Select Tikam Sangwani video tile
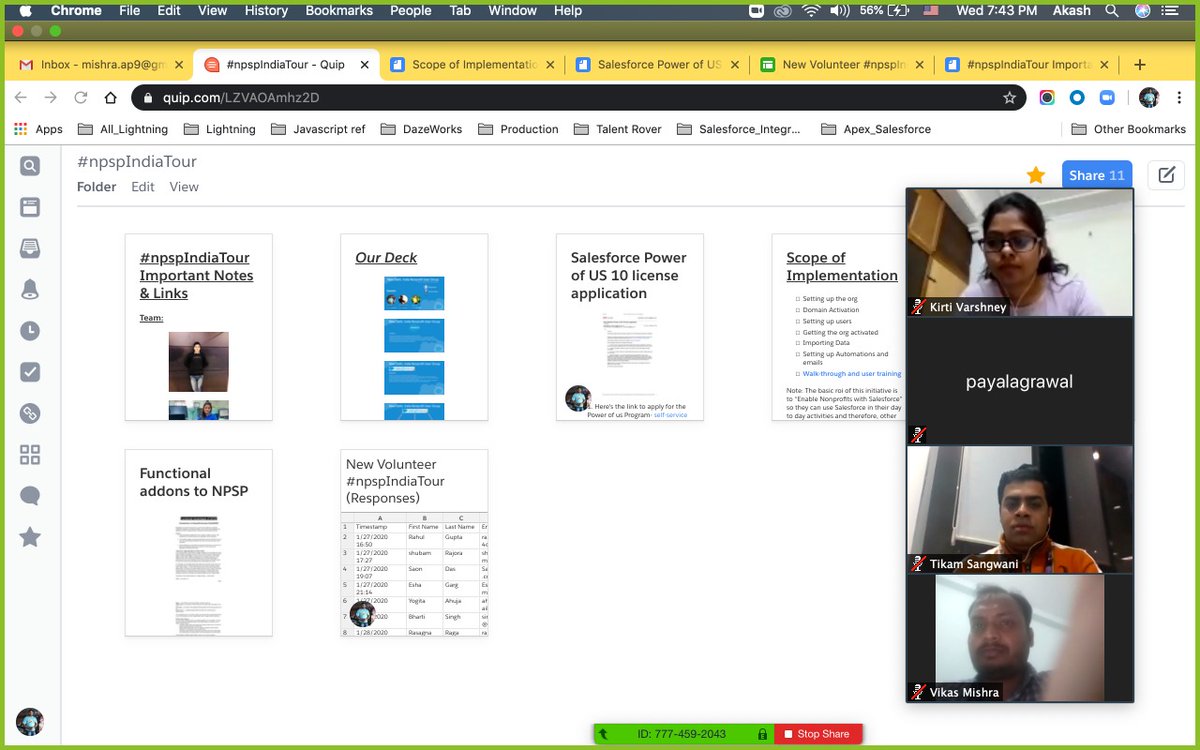This screenshot has width=1200, height=750. [1020, 509]
